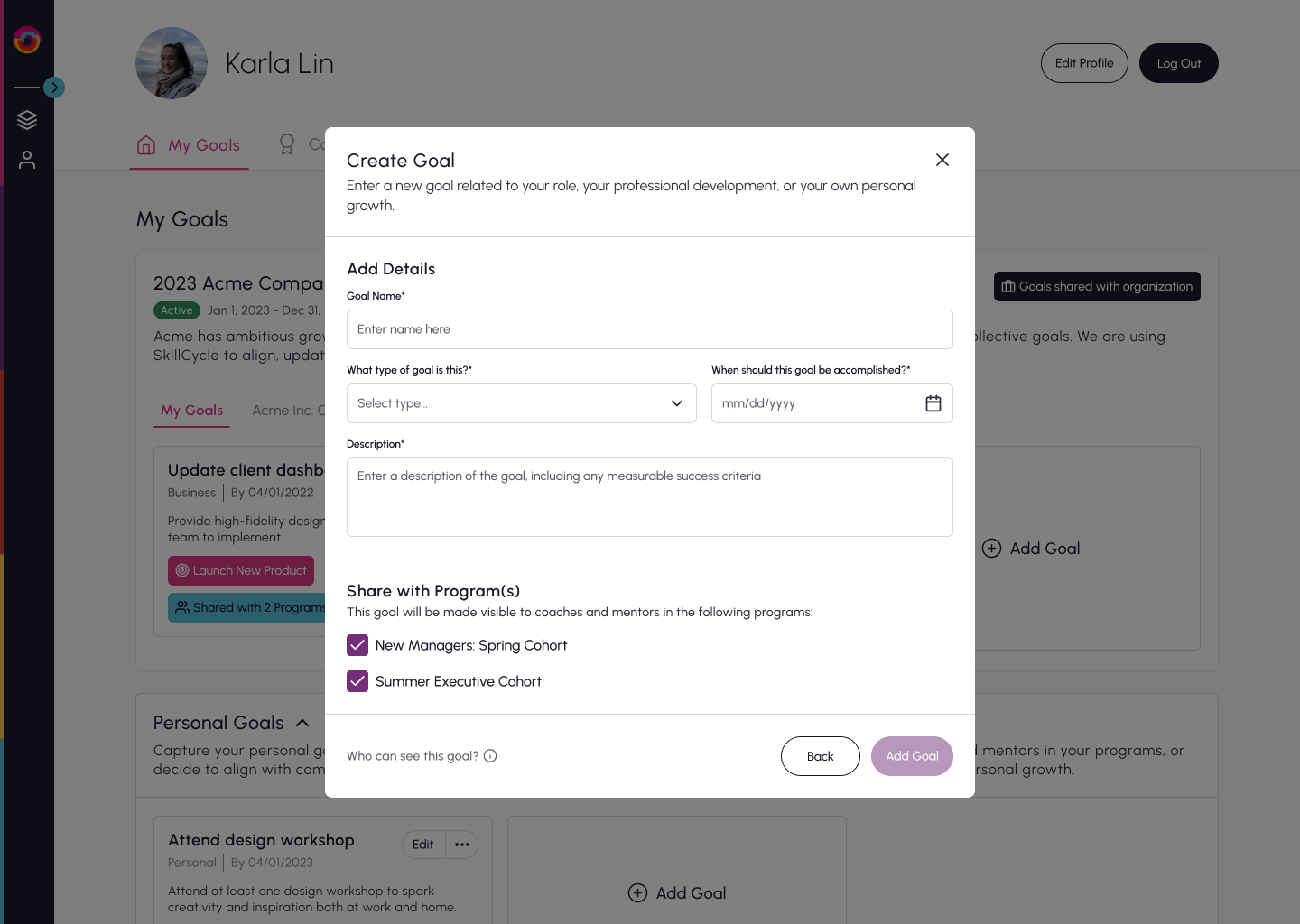Collapse the Personal Goals section
Viewport: 1300px width, 924px height.
(x=302, y=723)
